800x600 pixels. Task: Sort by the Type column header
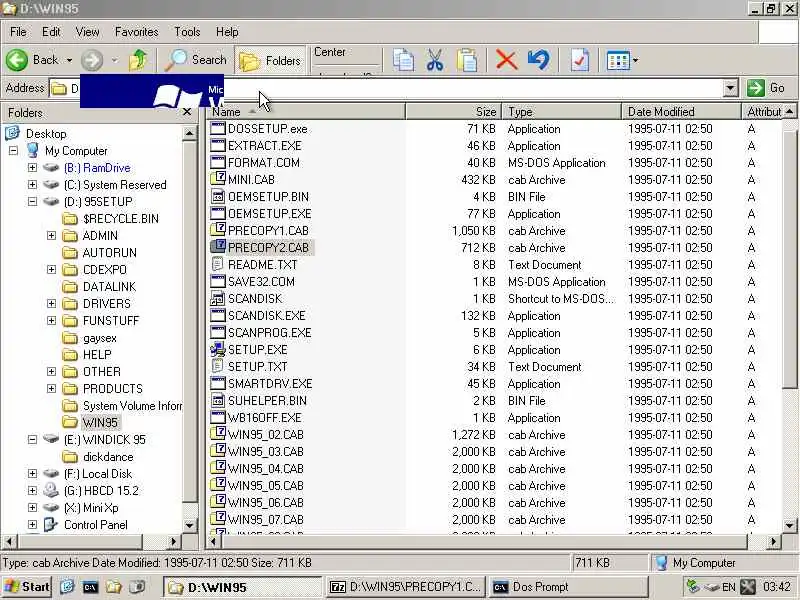point(561,112)
